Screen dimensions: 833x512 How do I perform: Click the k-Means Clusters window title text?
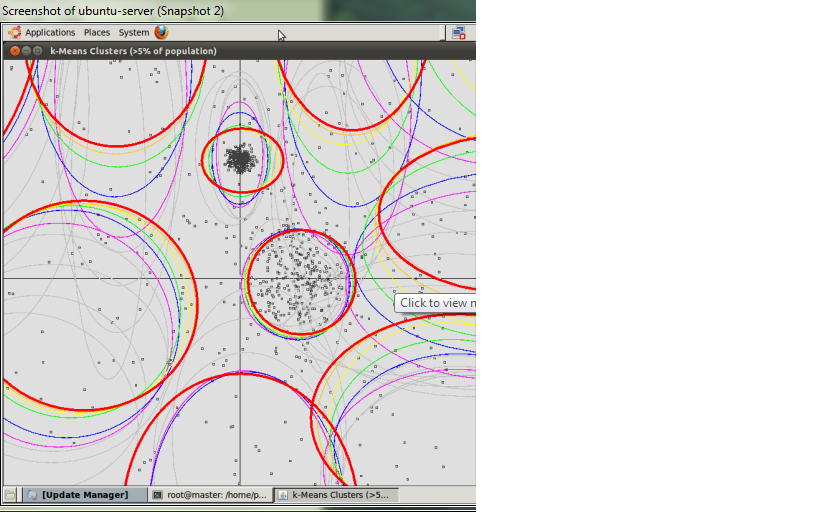(133, 51)
